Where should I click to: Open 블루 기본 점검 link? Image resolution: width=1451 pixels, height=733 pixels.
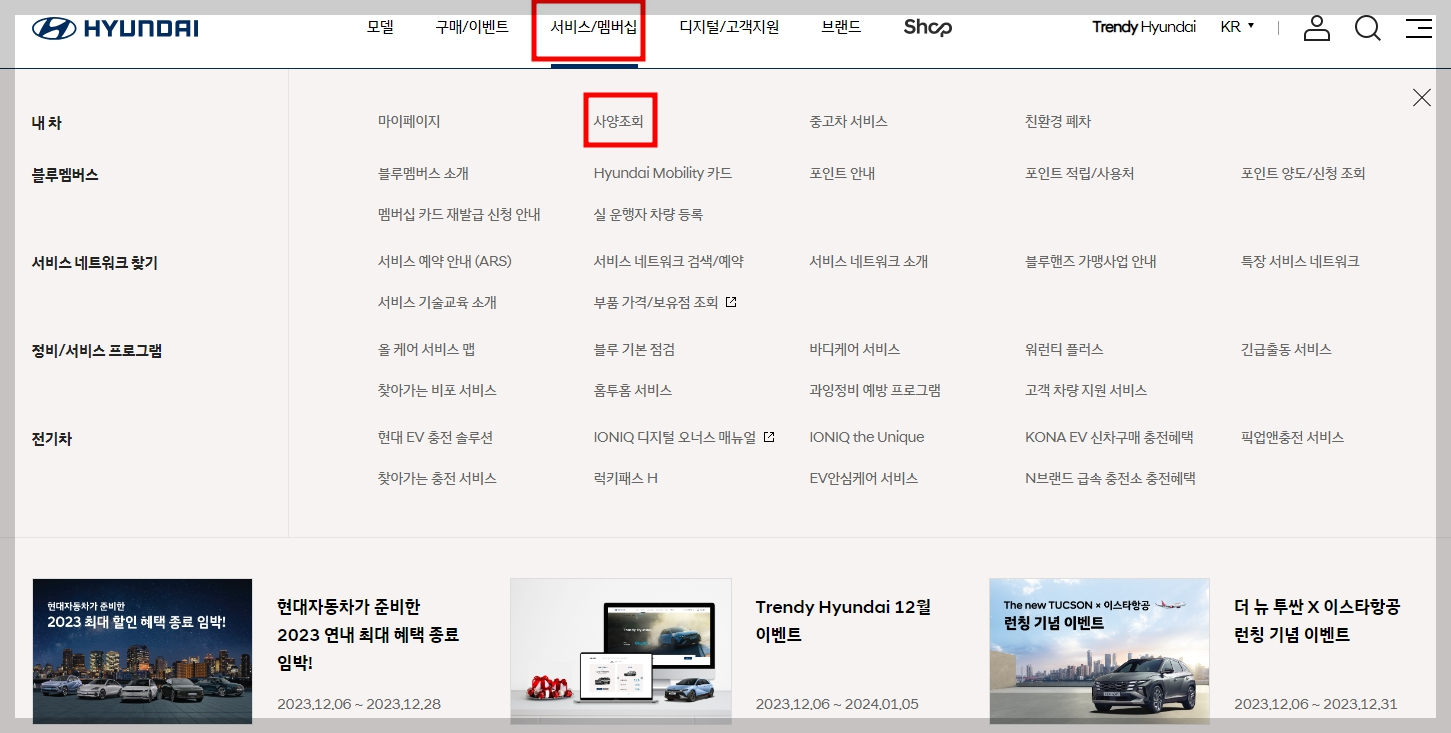tap(634, 349)
